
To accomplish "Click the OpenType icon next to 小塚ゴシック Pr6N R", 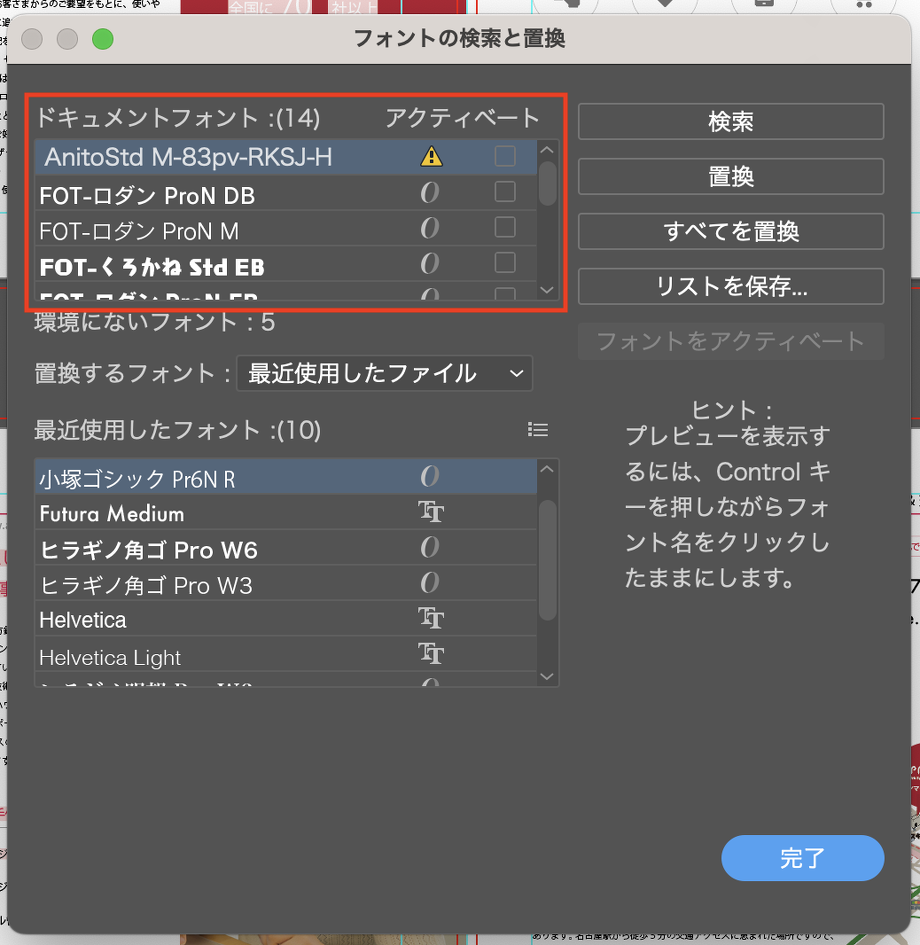I will [430, 478].
